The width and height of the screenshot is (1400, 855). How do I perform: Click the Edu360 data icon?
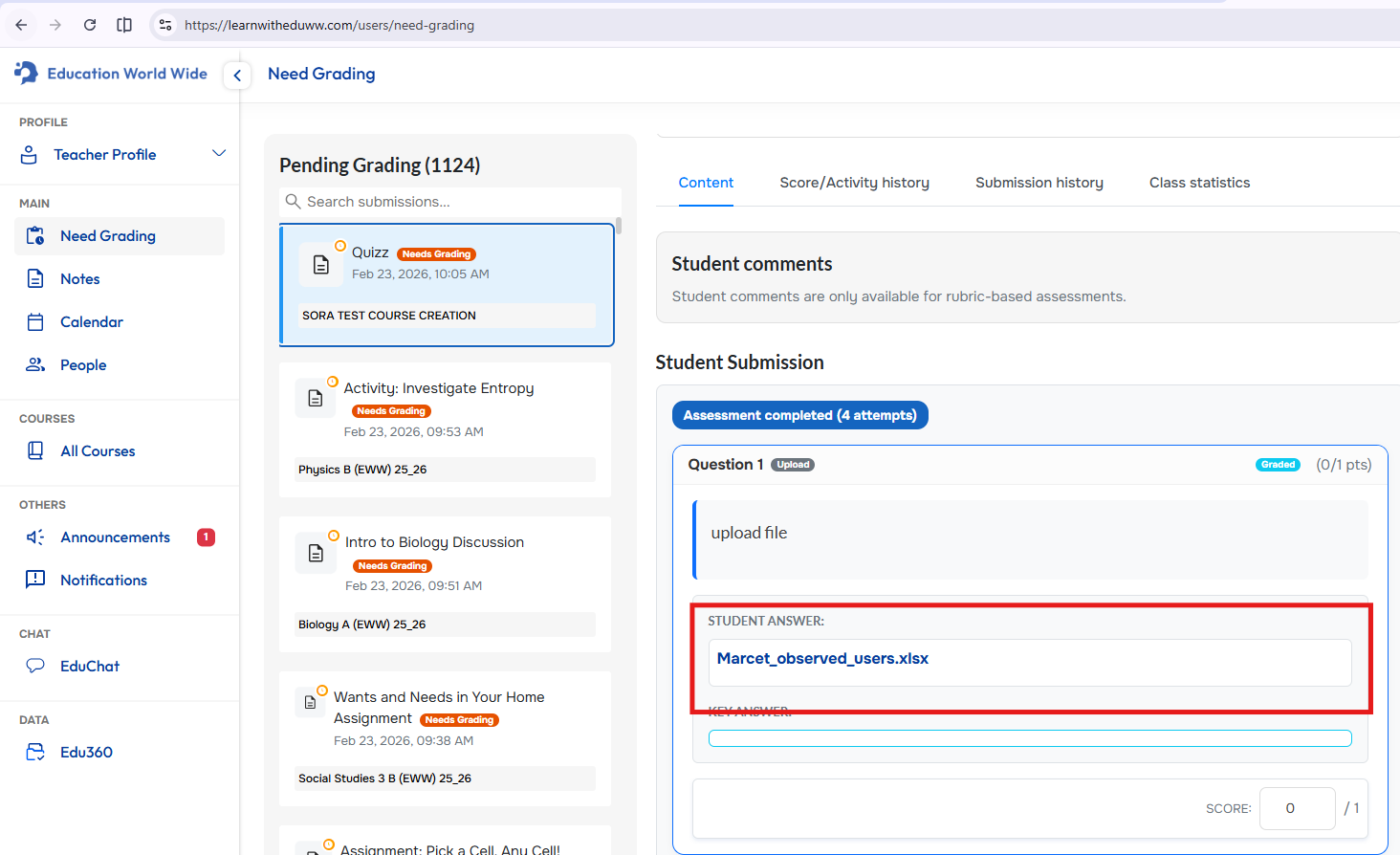35,752
